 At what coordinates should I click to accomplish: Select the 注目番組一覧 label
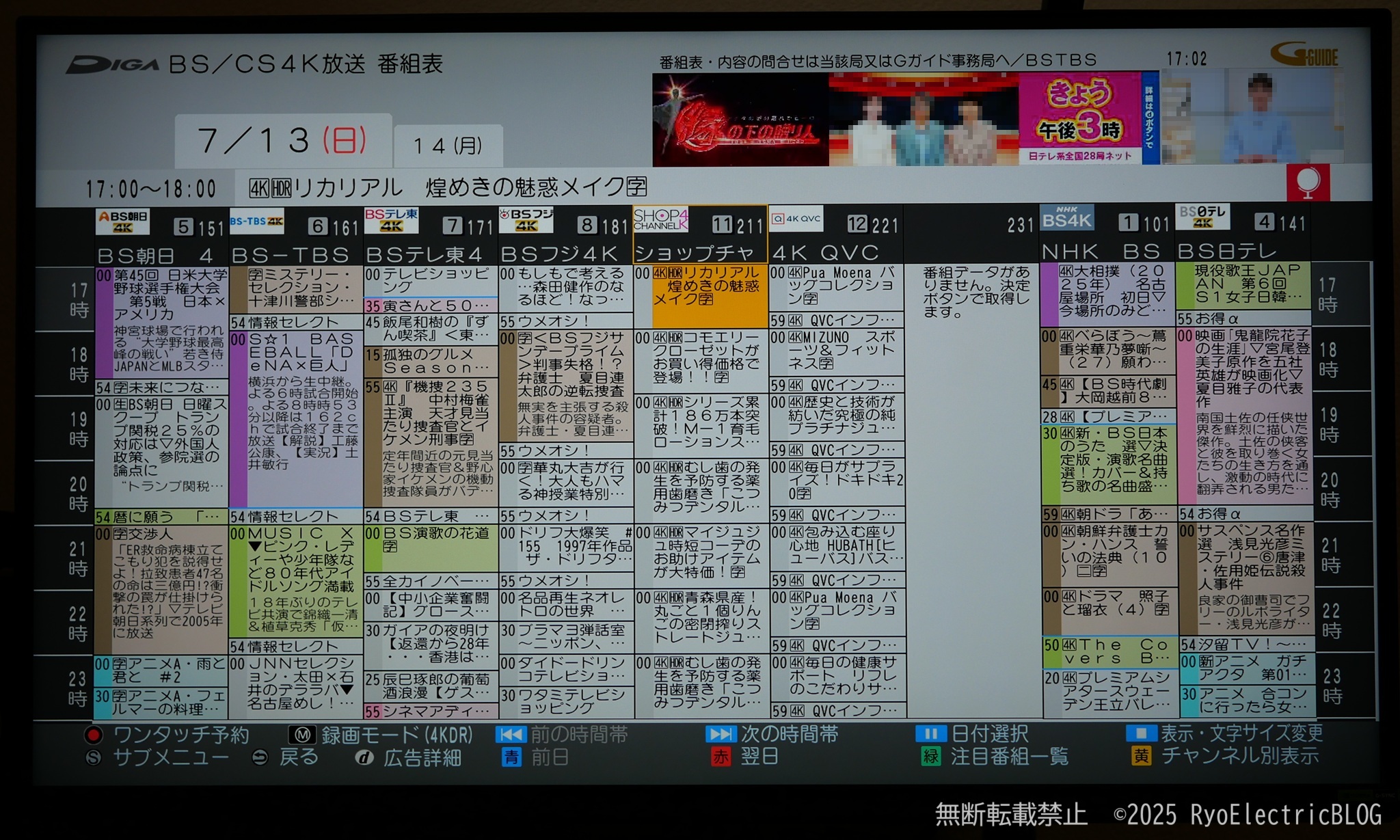(x=1009, y=756)
